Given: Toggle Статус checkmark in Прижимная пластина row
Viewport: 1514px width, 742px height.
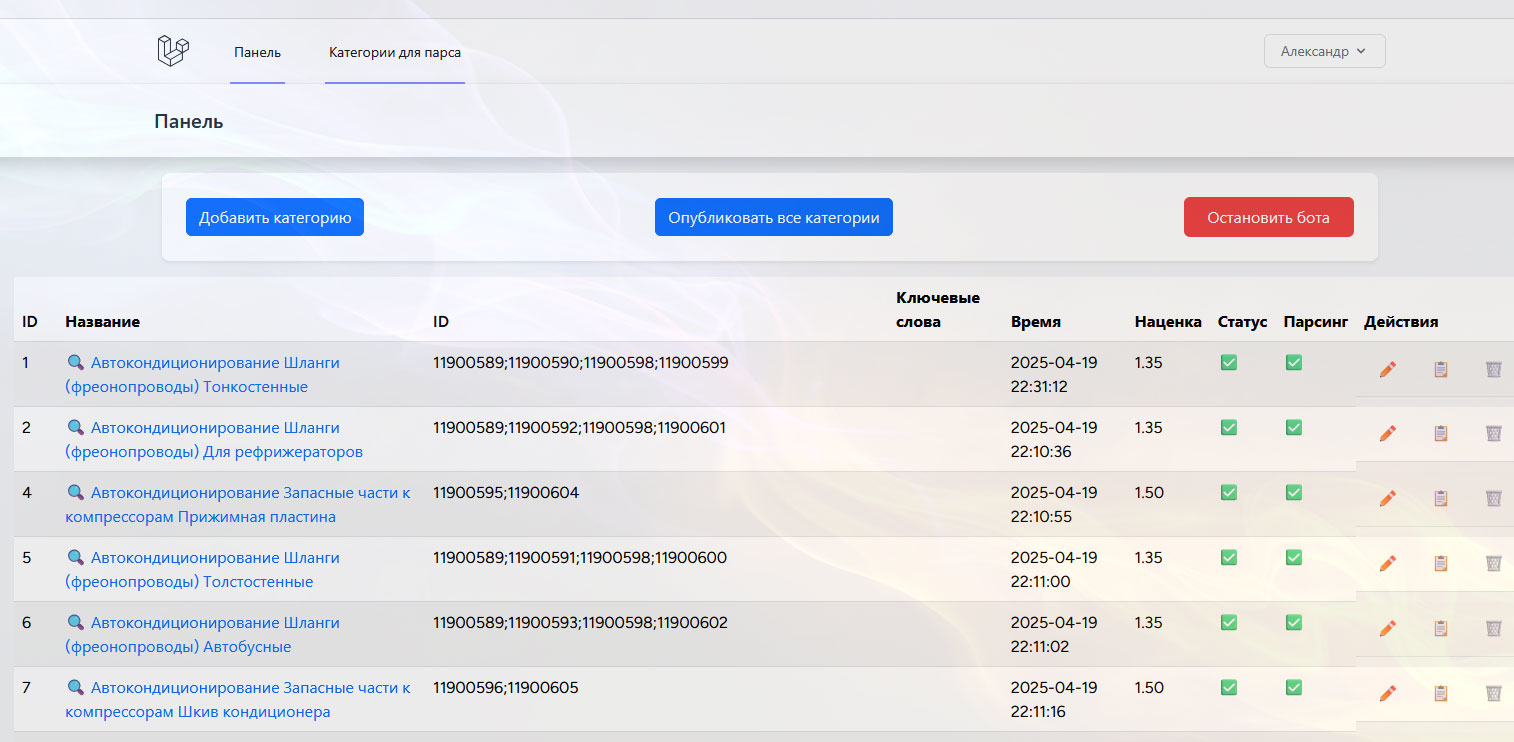Looking at the screenshot, I should [1229, 493].
